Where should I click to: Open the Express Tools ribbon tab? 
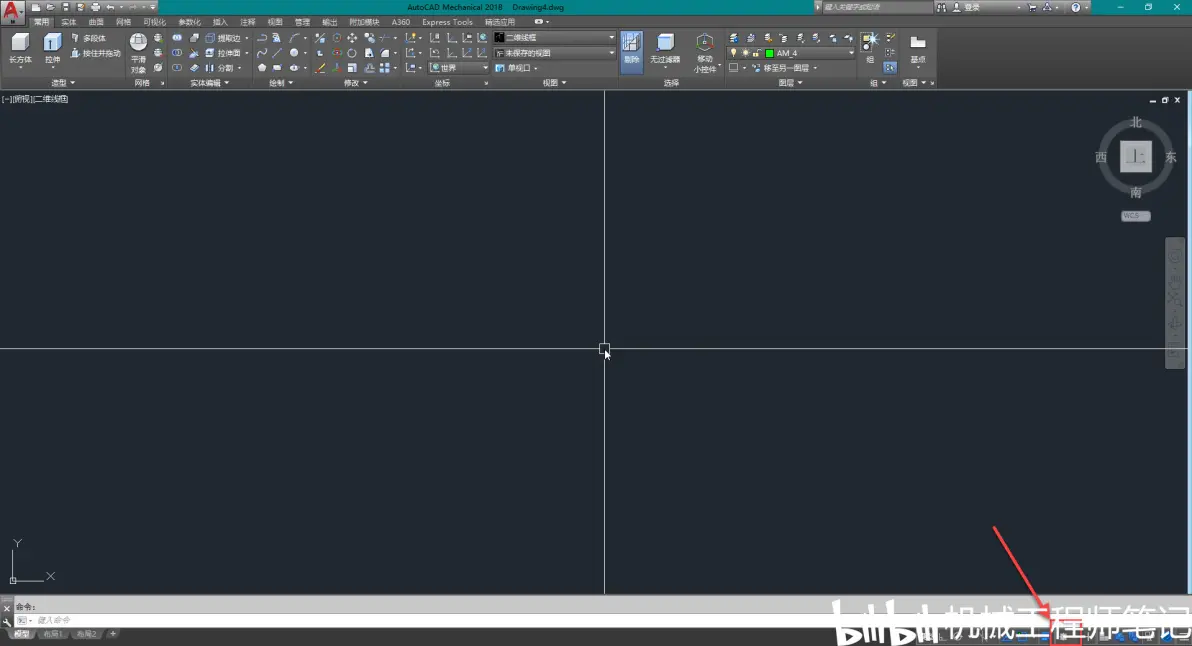coord(447,22)
